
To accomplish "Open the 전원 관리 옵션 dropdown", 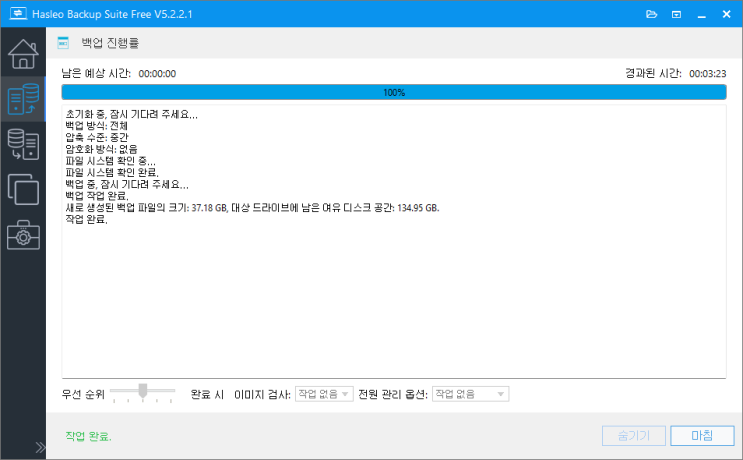I will (x=470, y=394).
